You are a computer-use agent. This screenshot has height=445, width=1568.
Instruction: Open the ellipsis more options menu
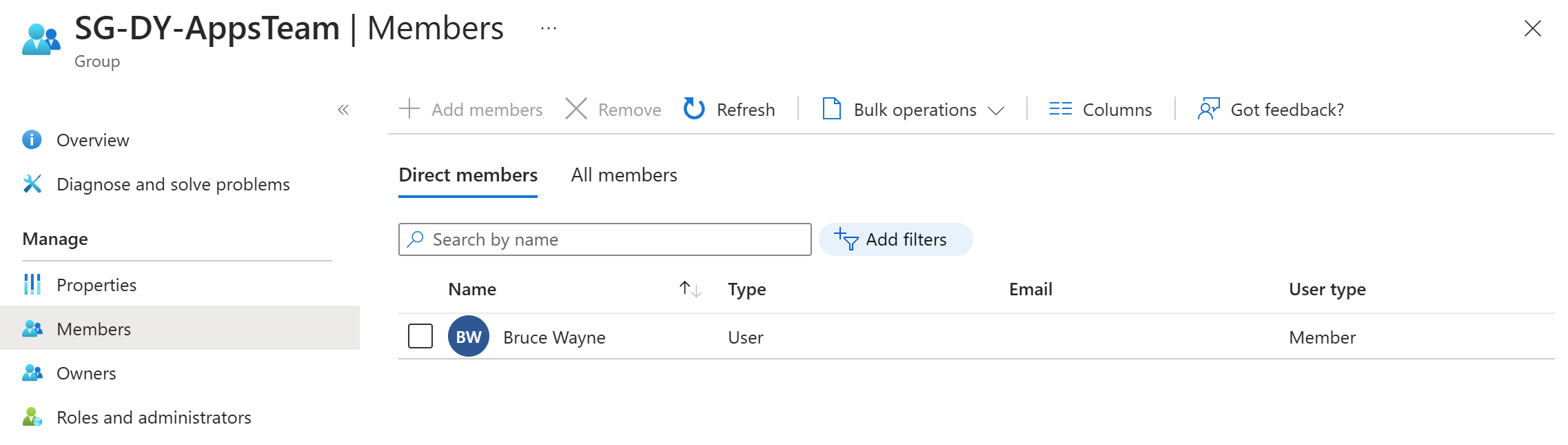coord(549,28)
